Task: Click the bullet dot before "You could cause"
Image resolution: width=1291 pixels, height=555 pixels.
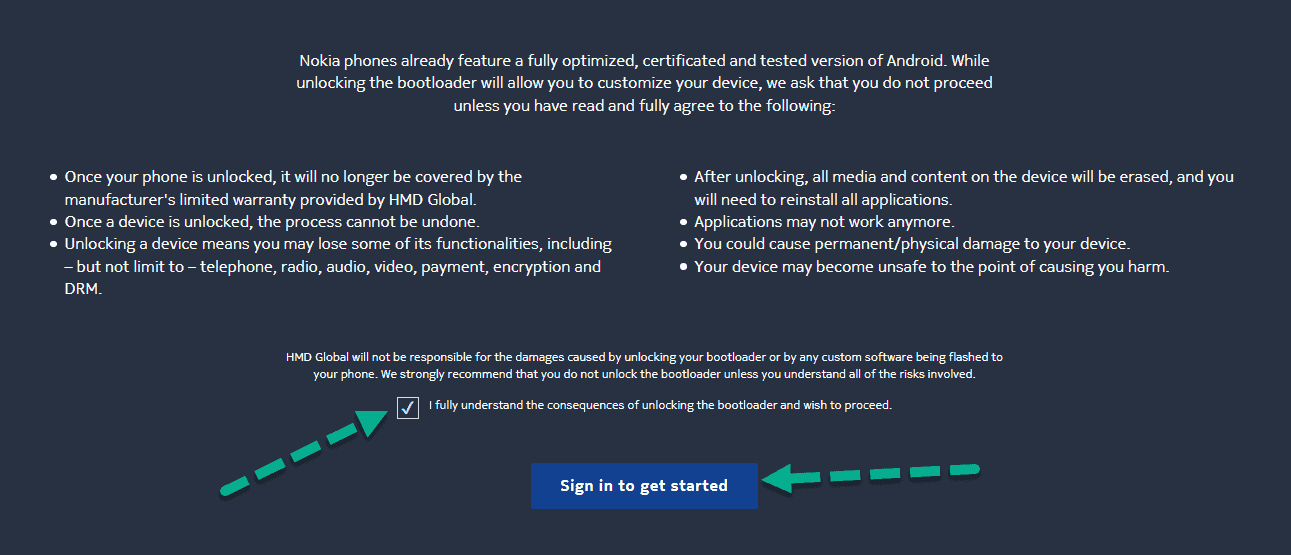Action: [683, 245]
